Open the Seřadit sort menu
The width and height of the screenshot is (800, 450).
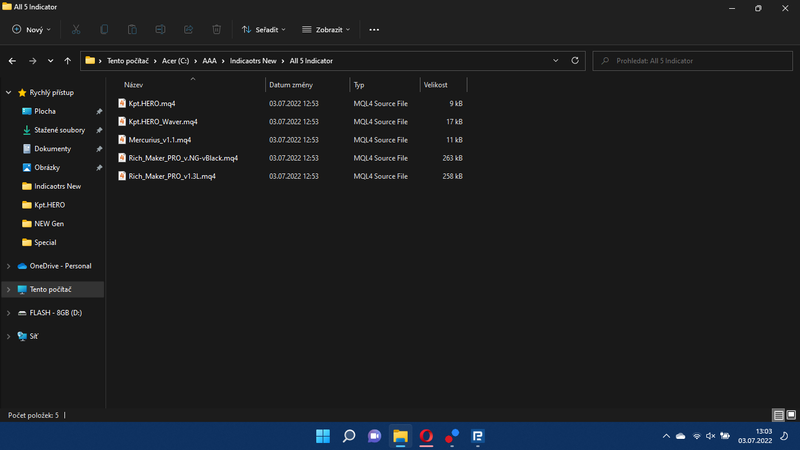tap(267, 30)
